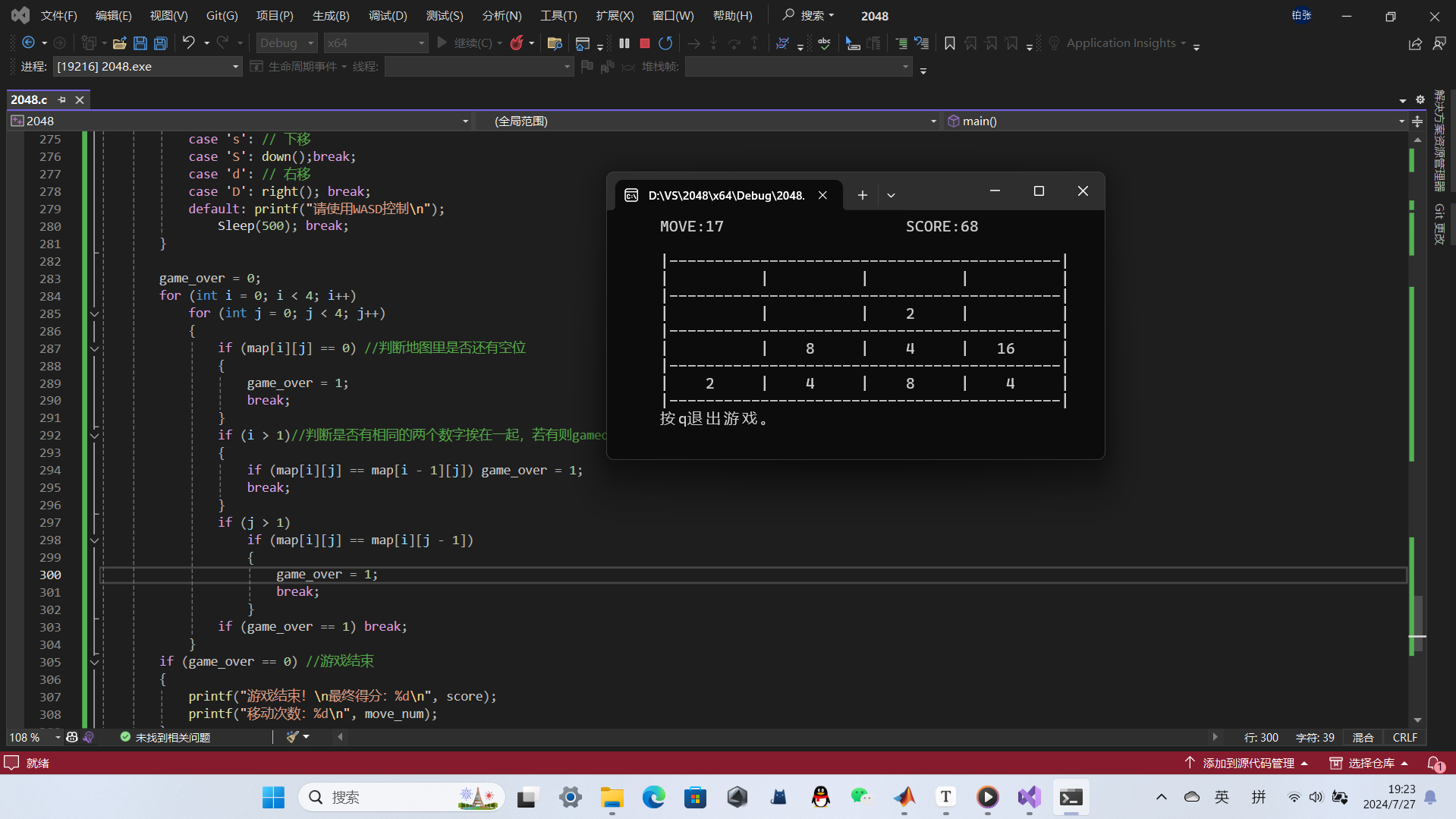1456x819 pixels.
Task: Open the Solution Explorer side tab
Action: (1439, 141)
